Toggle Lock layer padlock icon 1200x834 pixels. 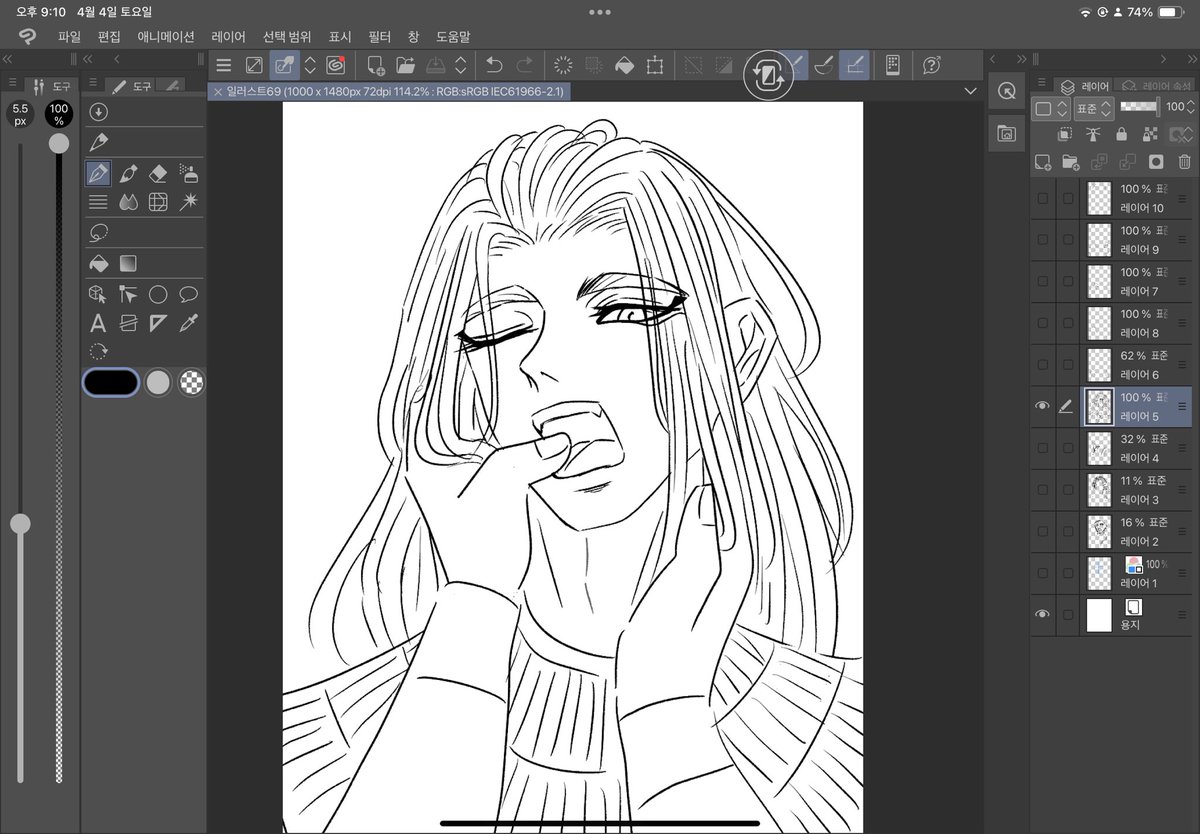coord(1121,134)
